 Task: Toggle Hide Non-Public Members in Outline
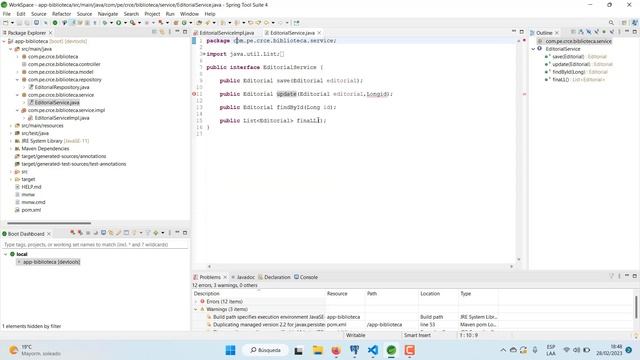(604, 32)
